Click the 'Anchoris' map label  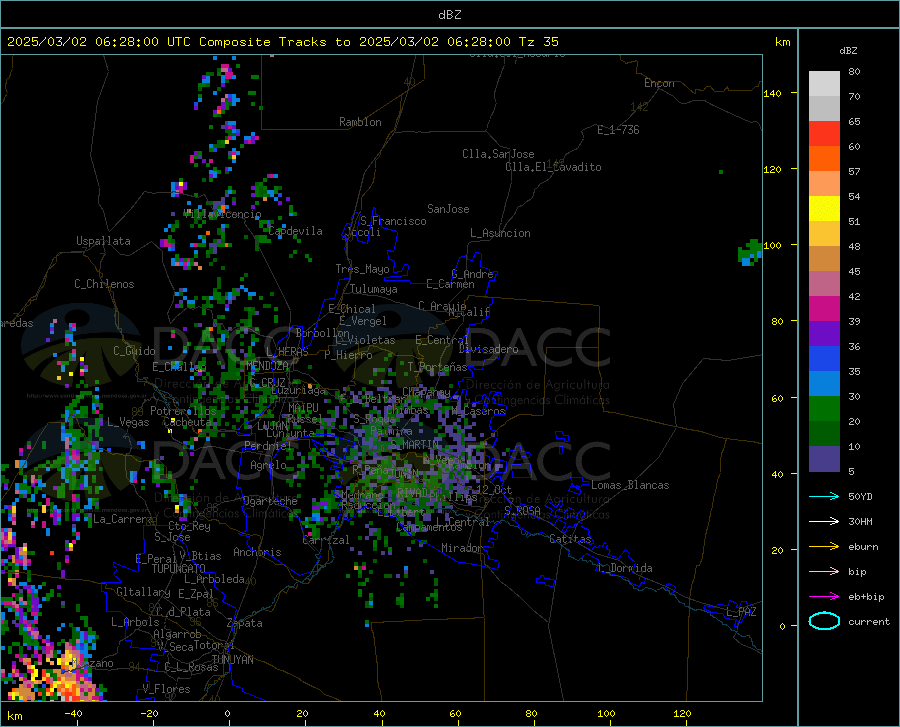pos(257,552)
